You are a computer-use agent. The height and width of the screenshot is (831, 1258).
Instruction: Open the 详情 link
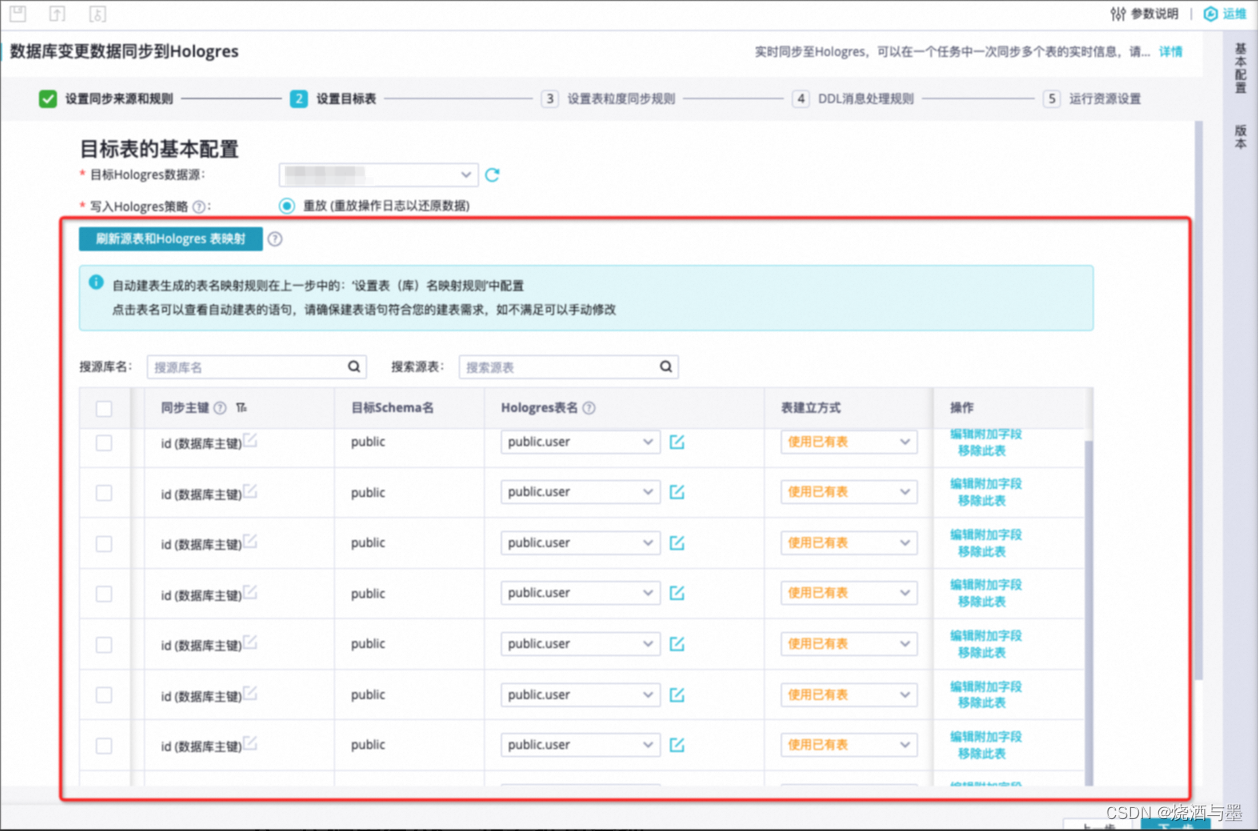[1171, 51]
